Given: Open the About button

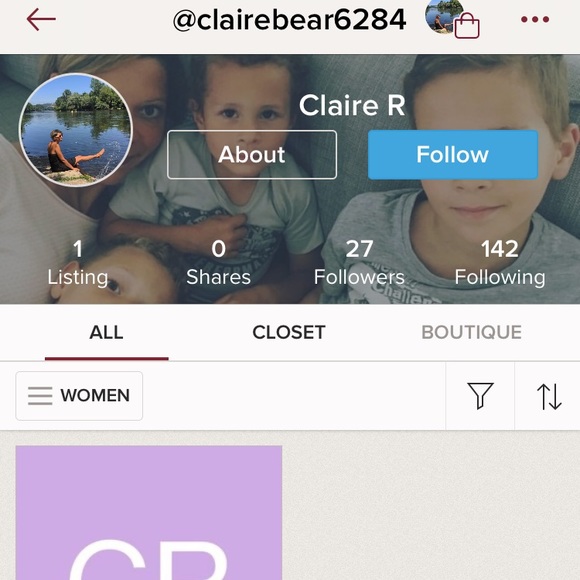Looking at the screenshot, I should pos(252,155).
